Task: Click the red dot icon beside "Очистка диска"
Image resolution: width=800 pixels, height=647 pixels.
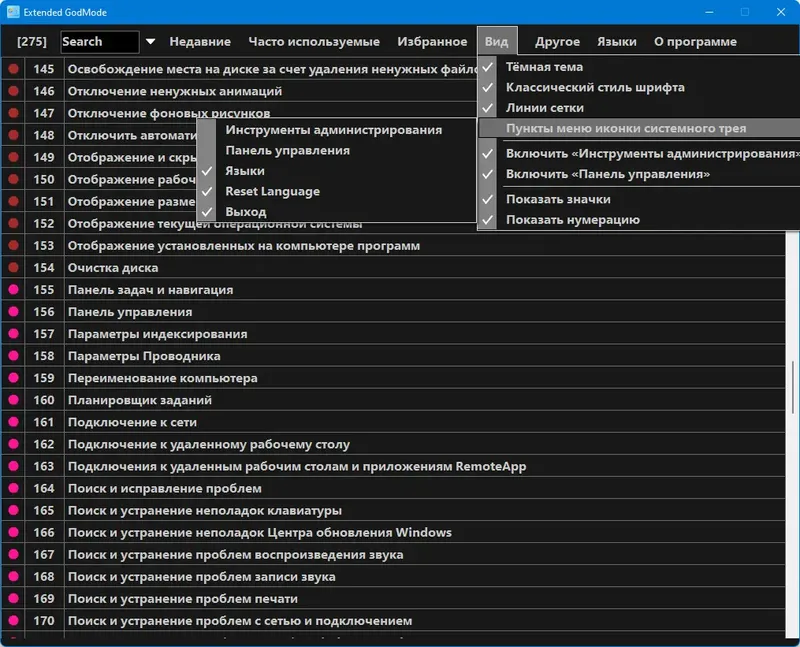Action: (11, 267)
